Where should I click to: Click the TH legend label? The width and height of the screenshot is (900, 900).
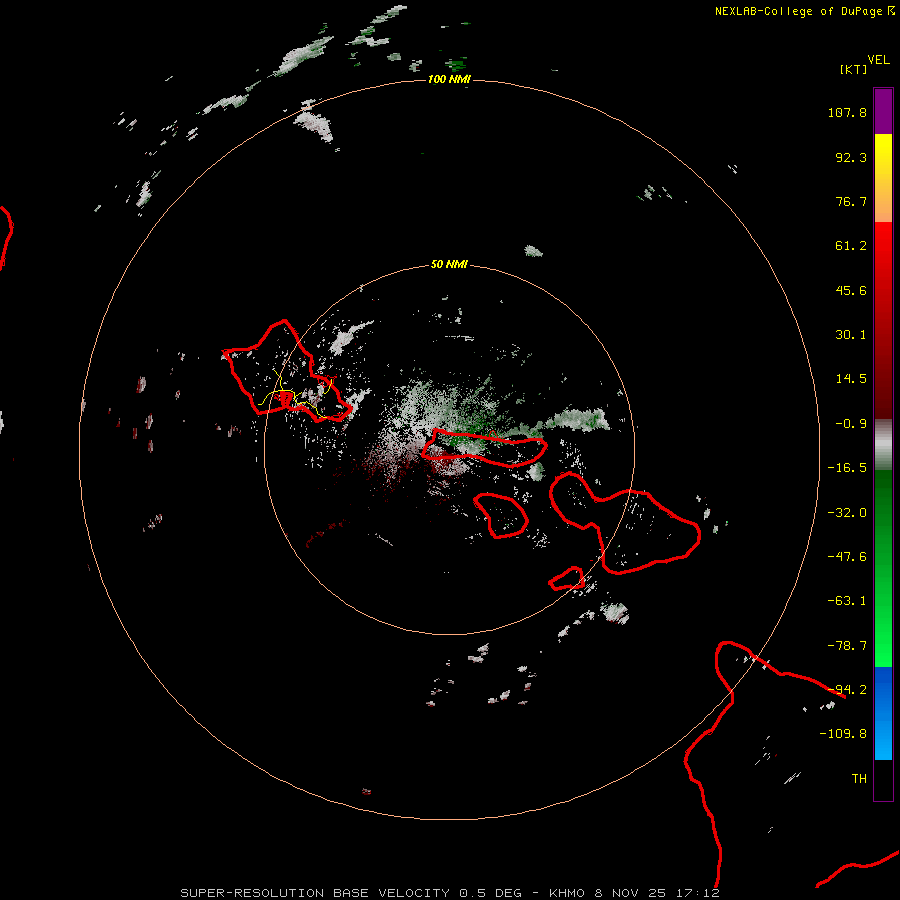coord(859,778)
